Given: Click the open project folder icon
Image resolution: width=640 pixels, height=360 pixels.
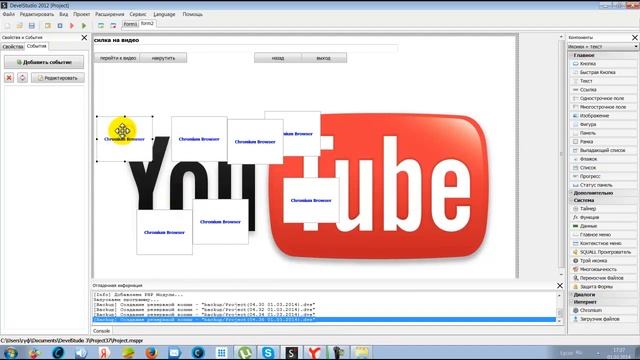Looking at the screenshot, I should coord(19,26).
